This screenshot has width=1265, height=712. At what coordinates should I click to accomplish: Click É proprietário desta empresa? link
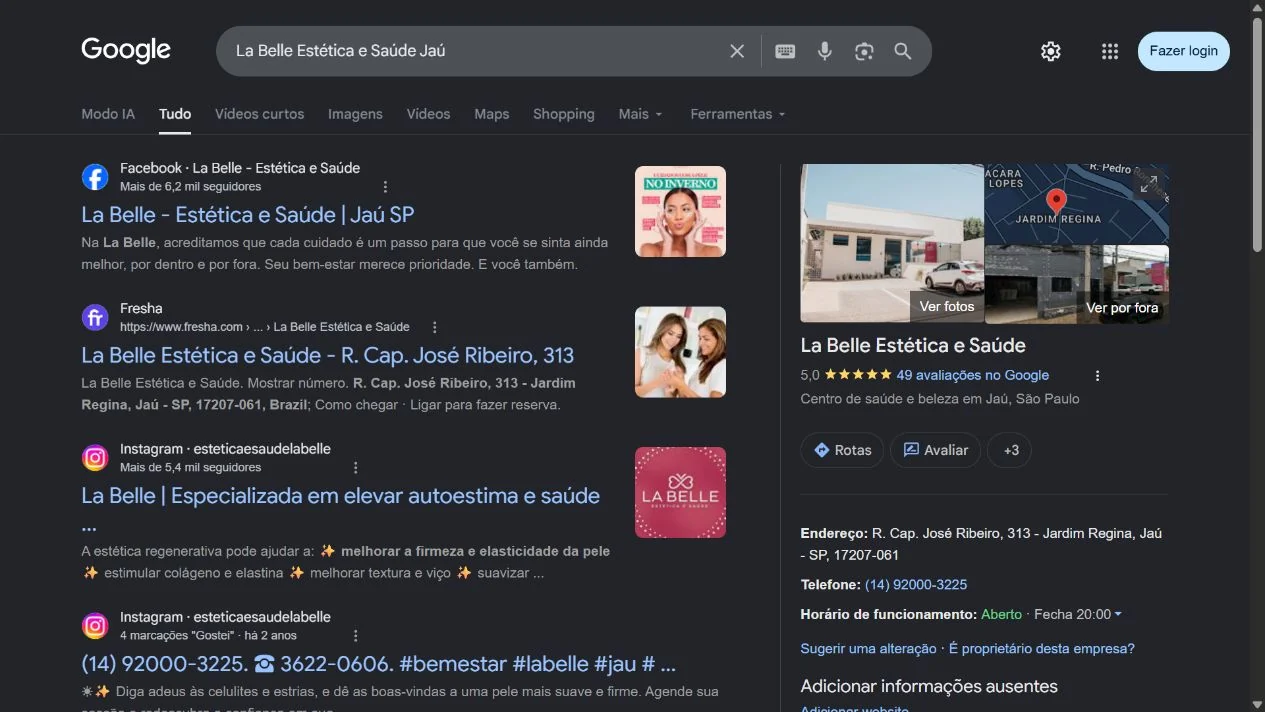pos(1042,648)
